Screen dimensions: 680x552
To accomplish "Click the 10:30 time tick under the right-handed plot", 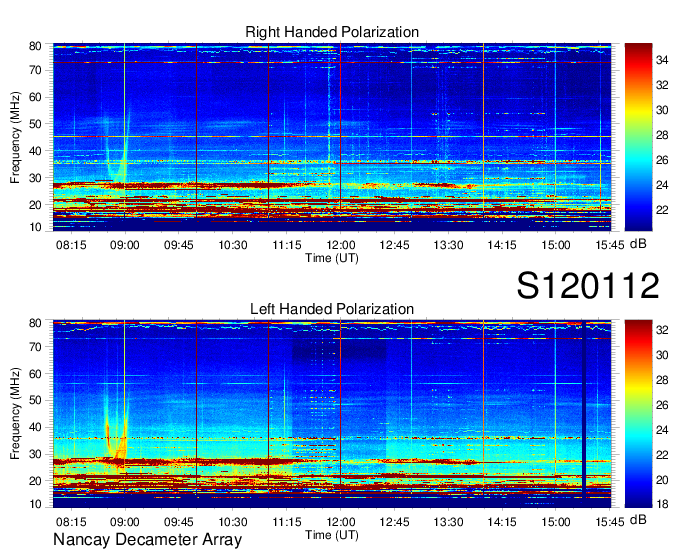I will click(233, 245).
